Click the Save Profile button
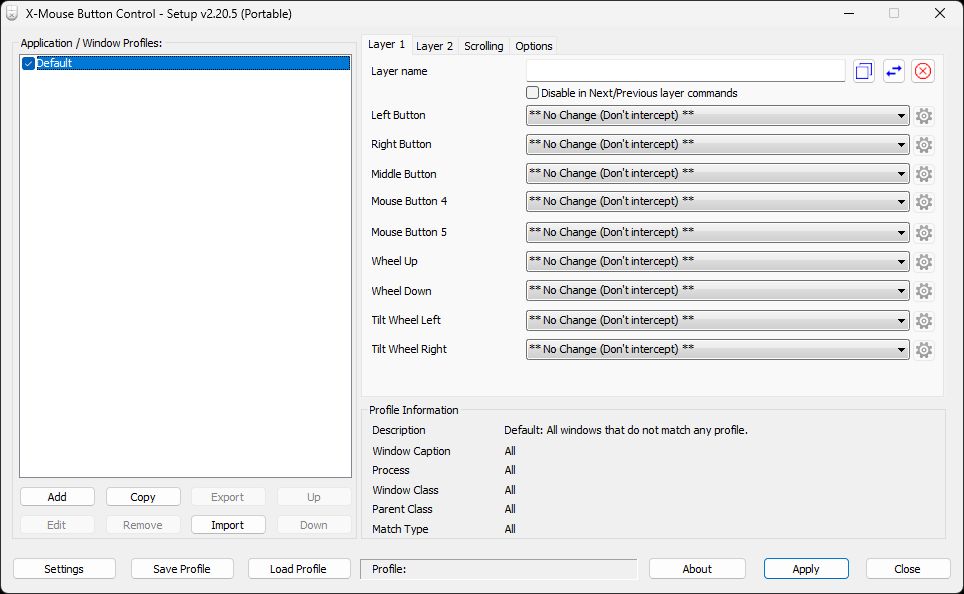 tap(181, 569)
